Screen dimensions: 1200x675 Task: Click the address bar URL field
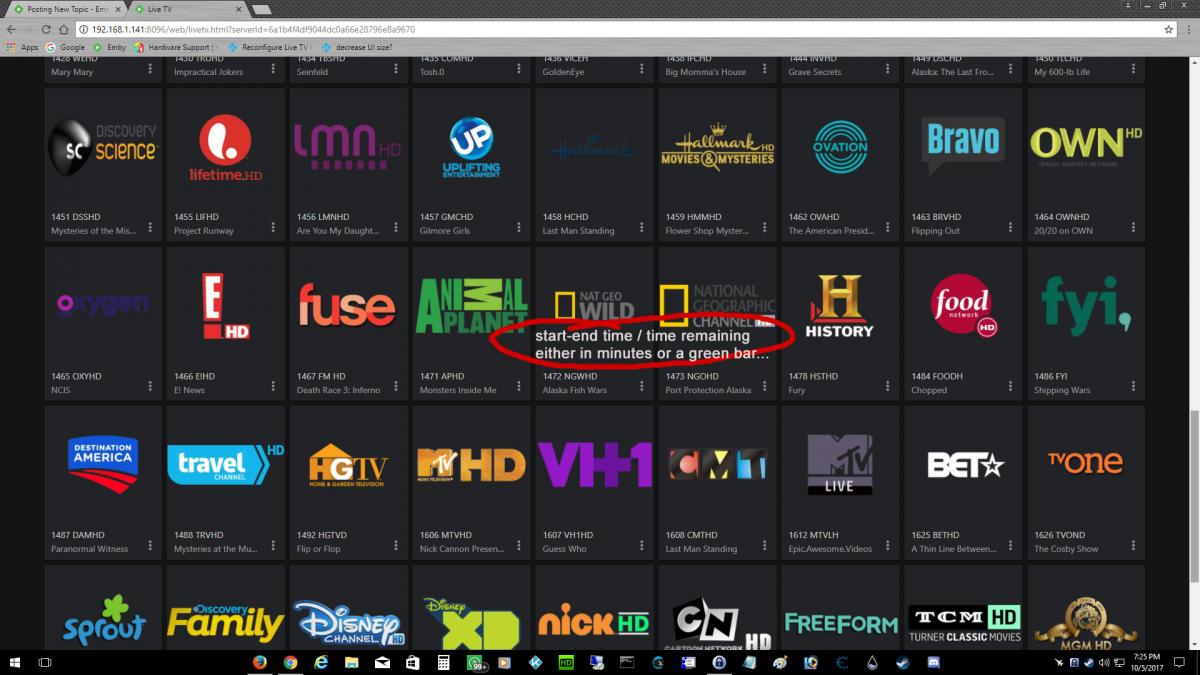tap(620, 30)
